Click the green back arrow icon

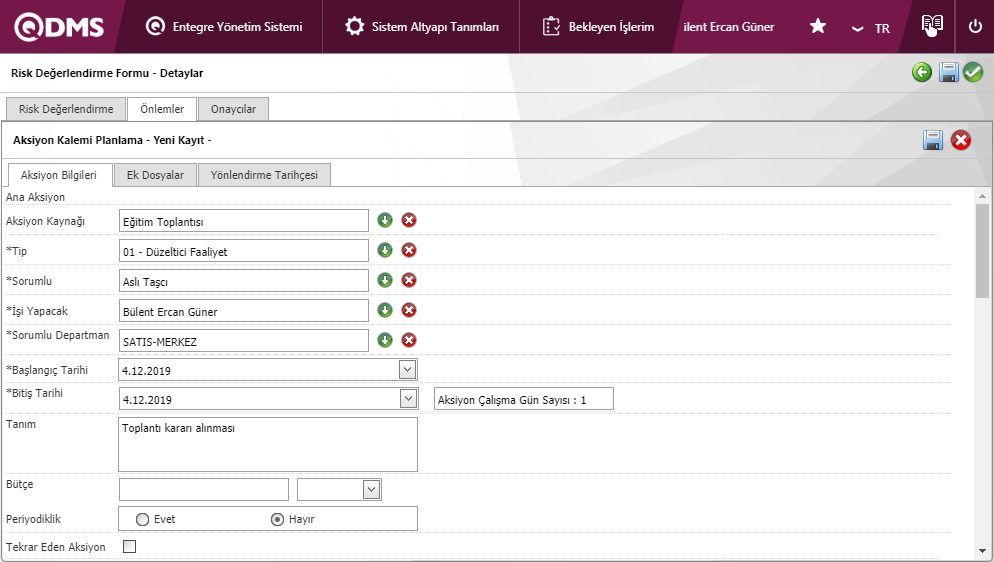(x=922, y=72)
